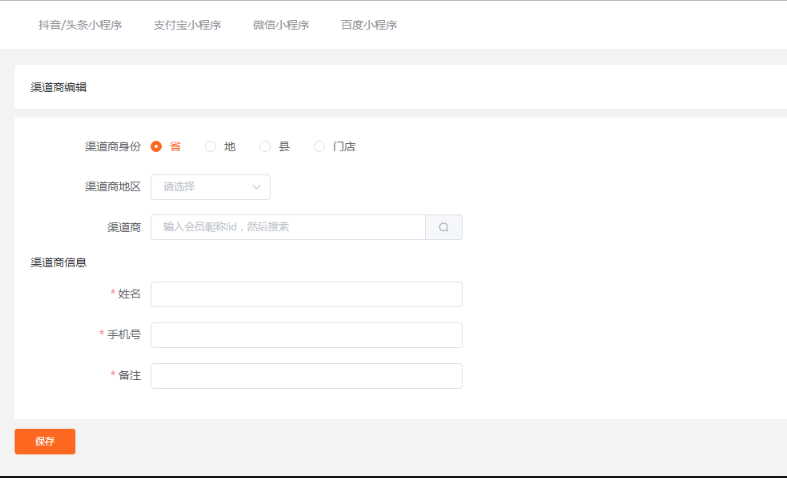The image size is (787, 478).
Task: Click the member nickname search field
Action: tap(288, 227)
